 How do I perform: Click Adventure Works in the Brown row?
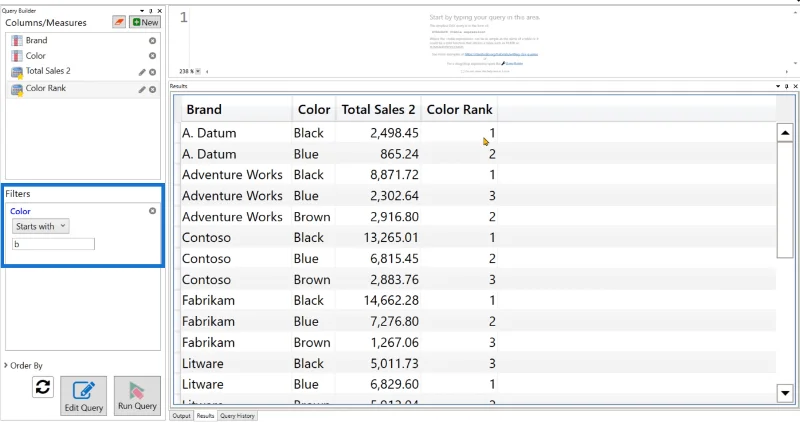coord(232,217)
